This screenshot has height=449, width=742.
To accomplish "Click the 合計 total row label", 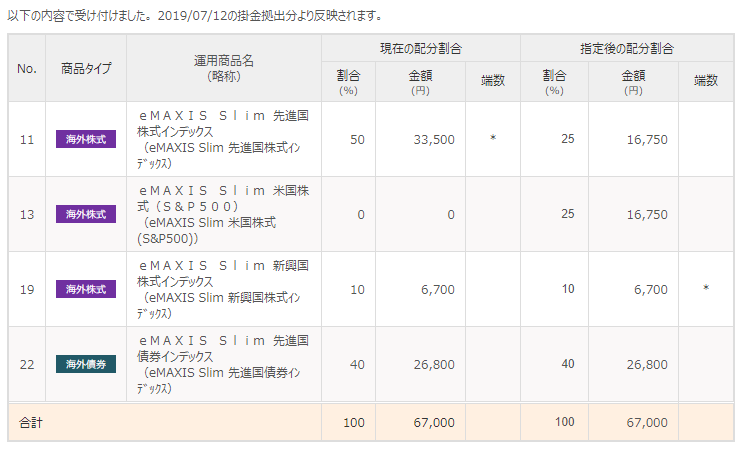I will 31,423.
